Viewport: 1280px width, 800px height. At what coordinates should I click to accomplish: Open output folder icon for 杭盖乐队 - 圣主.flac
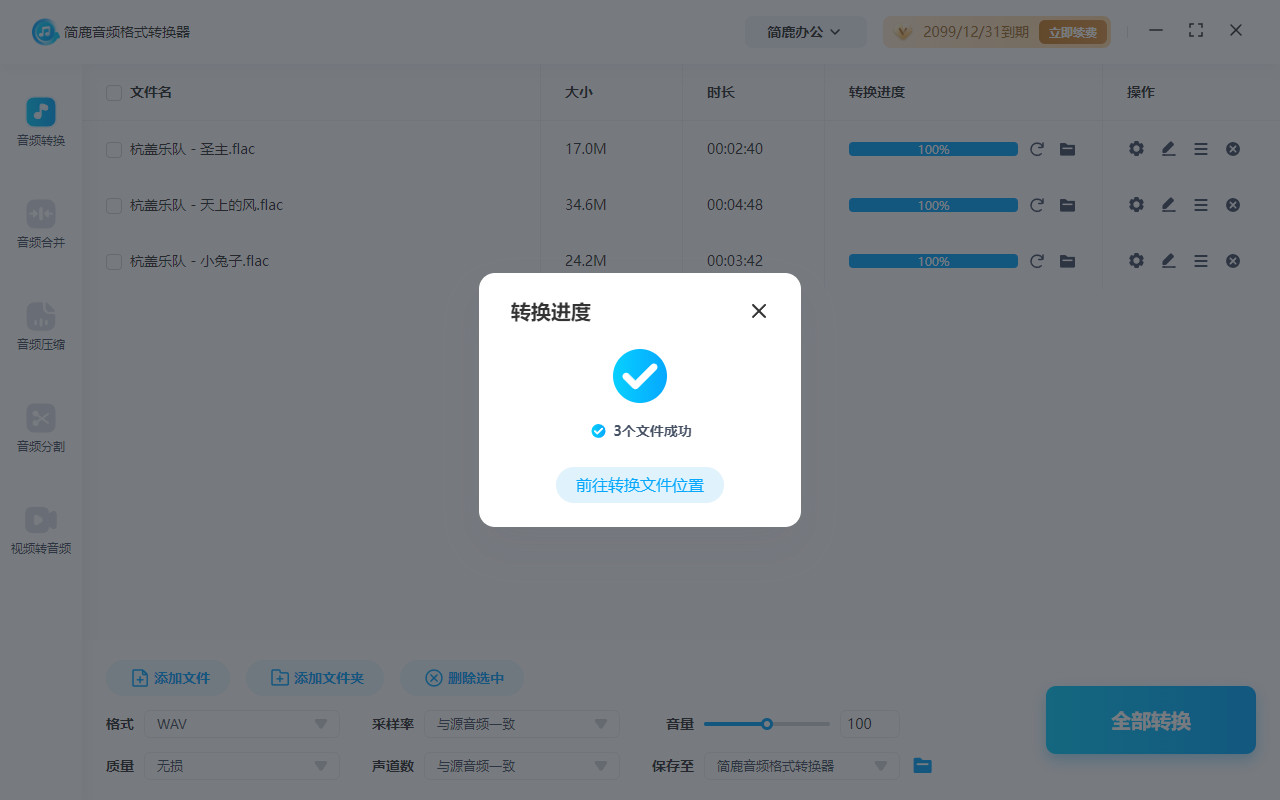click(x=1067, y=148)
